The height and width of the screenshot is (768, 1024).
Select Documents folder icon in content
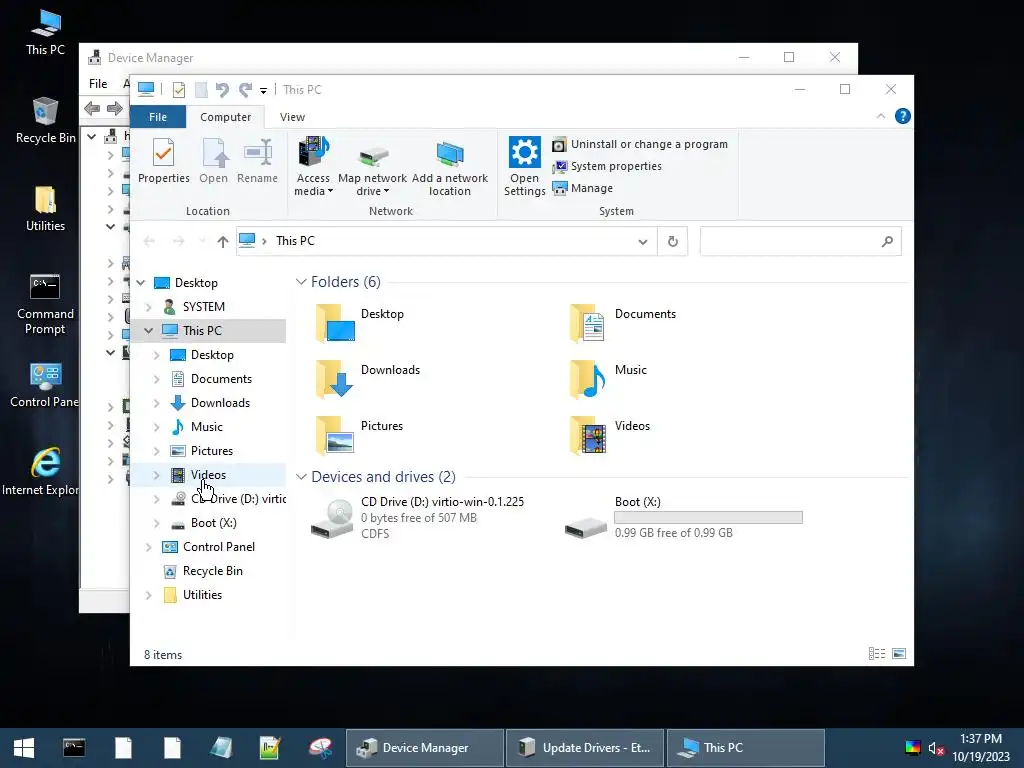tap(587, 323)
